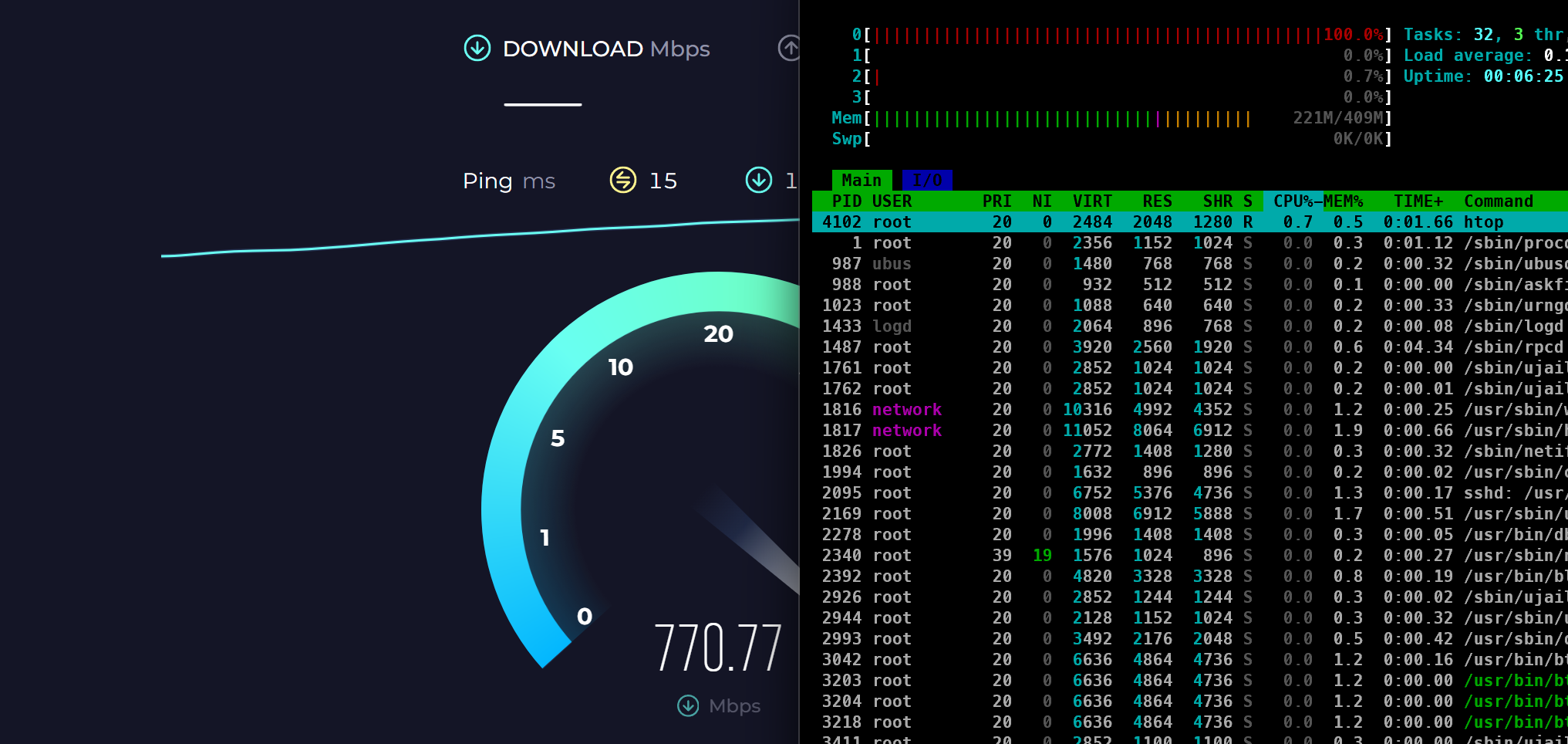1568x744 pixels.
Task: Click the small download icon below 770.77
Action: click(x=687, y=705)
